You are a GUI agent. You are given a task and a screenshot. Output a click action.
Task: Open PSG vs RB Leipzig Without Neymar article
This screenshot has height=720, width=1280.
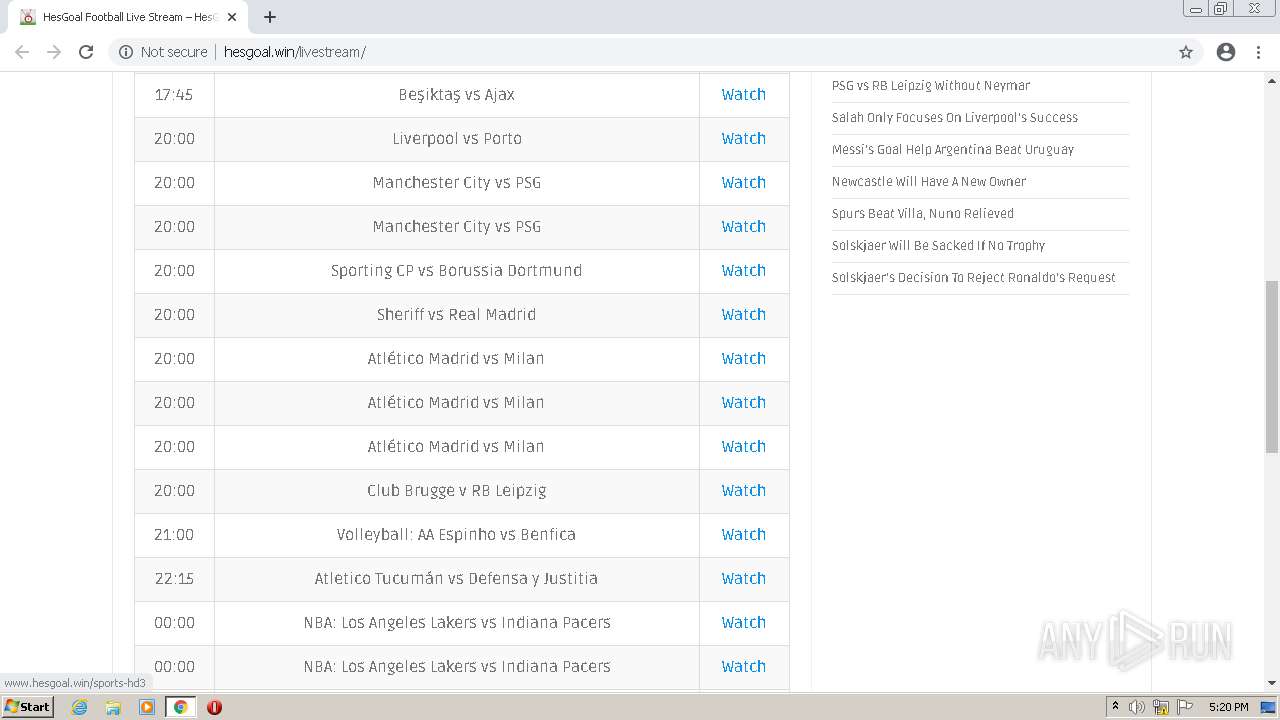tap(931, 86)
